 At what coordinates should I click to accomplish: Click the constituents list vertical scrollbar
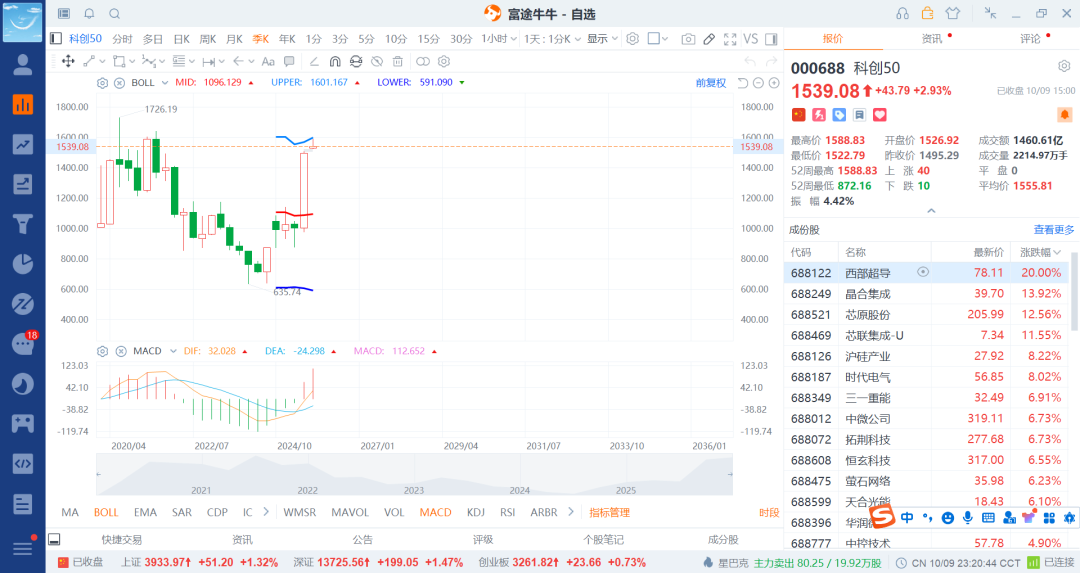pos(1072,291)
